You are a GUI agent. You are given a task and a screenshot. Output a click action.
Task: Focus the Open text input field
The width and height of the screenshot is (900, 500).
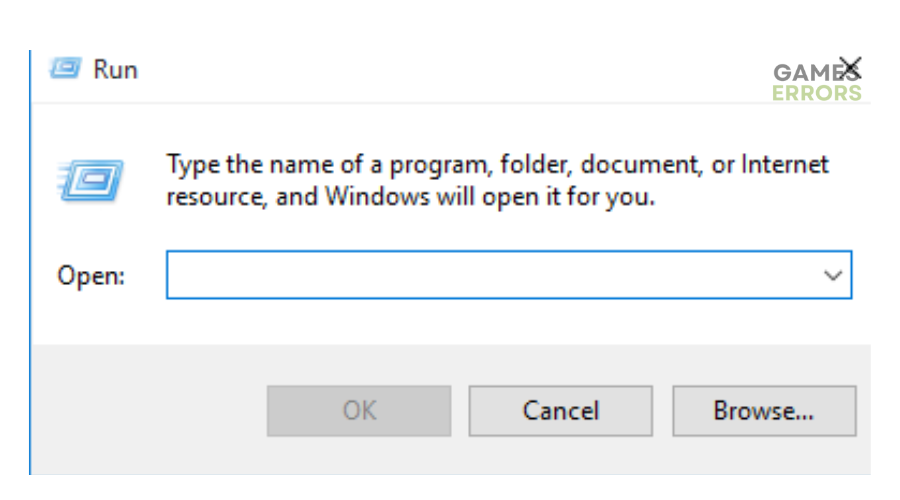click(494, 275)
